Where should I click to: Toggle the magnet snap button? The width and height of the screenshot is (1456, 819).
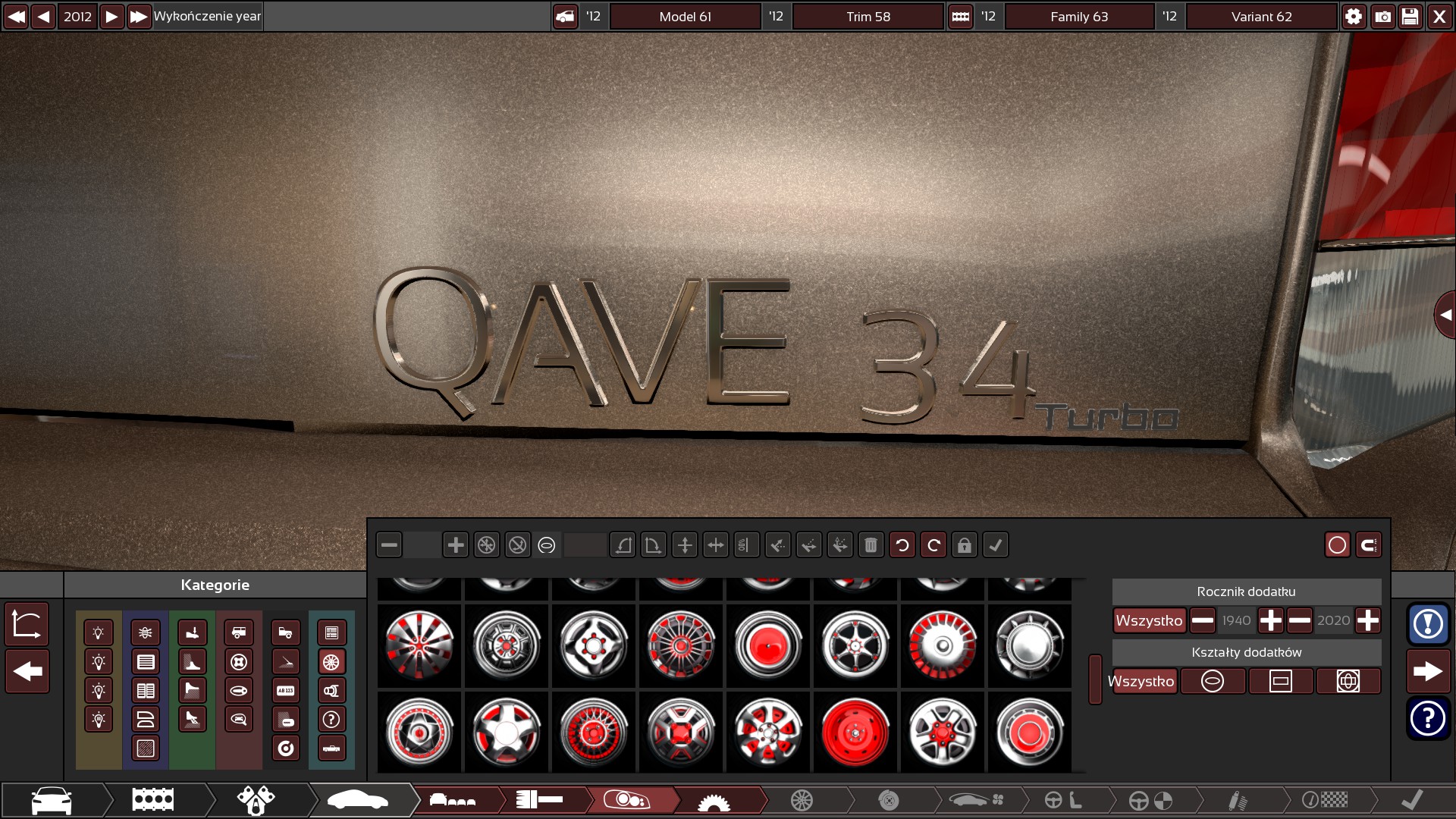tap(1368, 545)
